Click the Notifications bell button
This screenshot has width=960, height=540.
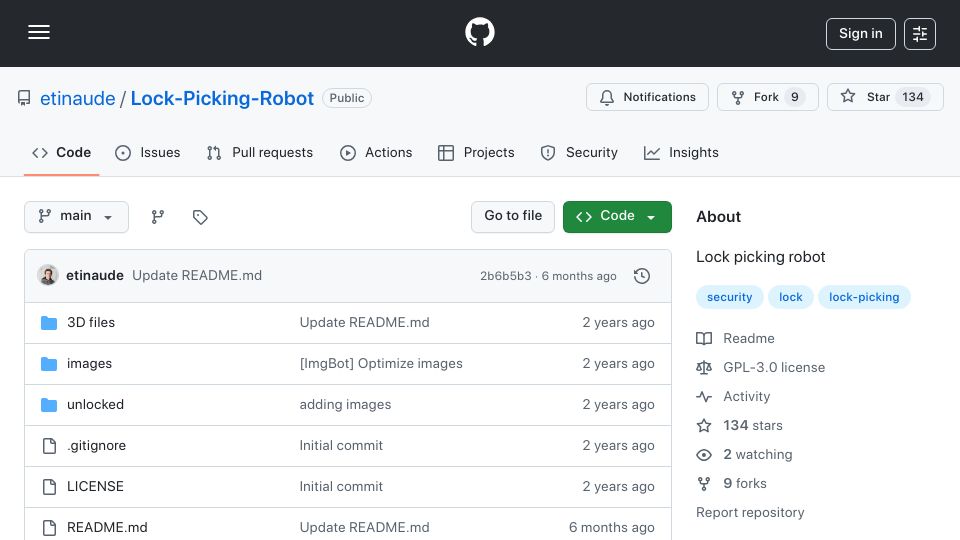click(647, 97)
